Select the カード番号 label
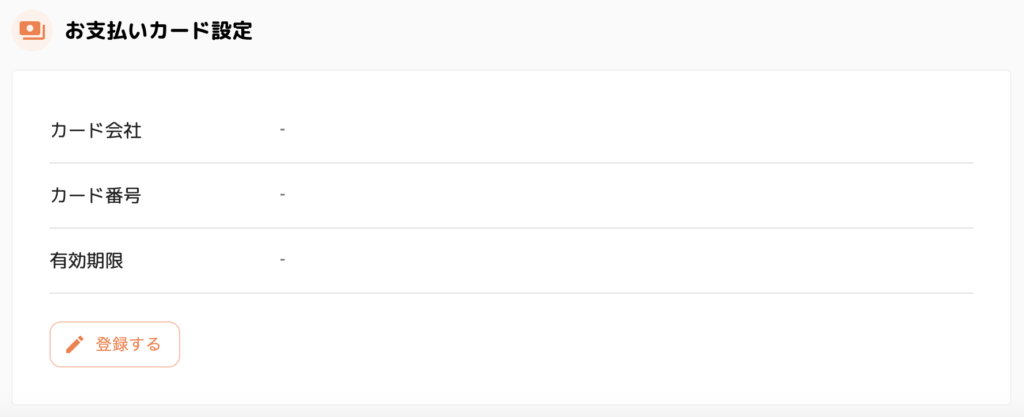Viewport: 1024px width, 417px height. [96, 195]
